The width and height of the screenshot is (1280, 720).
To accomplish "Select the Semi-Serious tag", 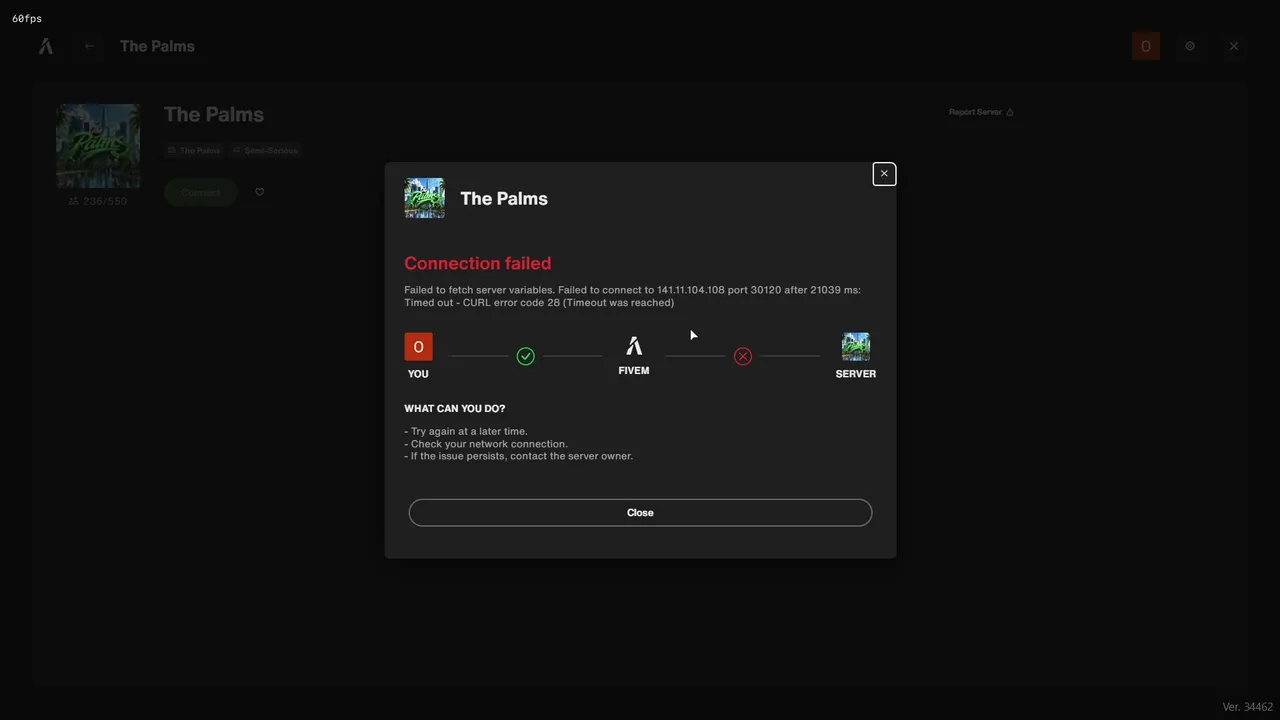I will [x=265, y=150].
